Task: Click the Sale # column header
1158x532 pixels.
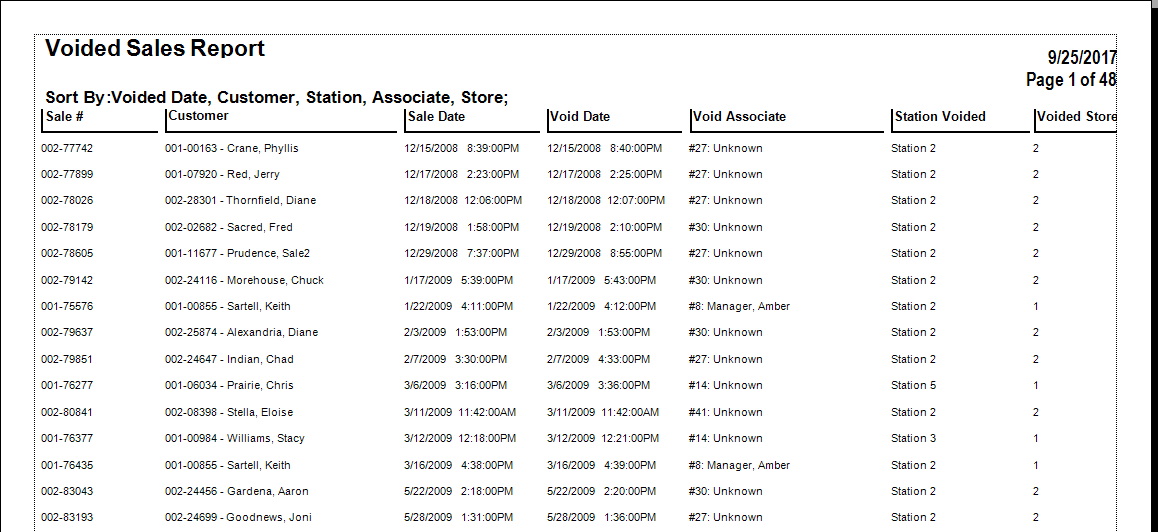Action: (64, 117)
